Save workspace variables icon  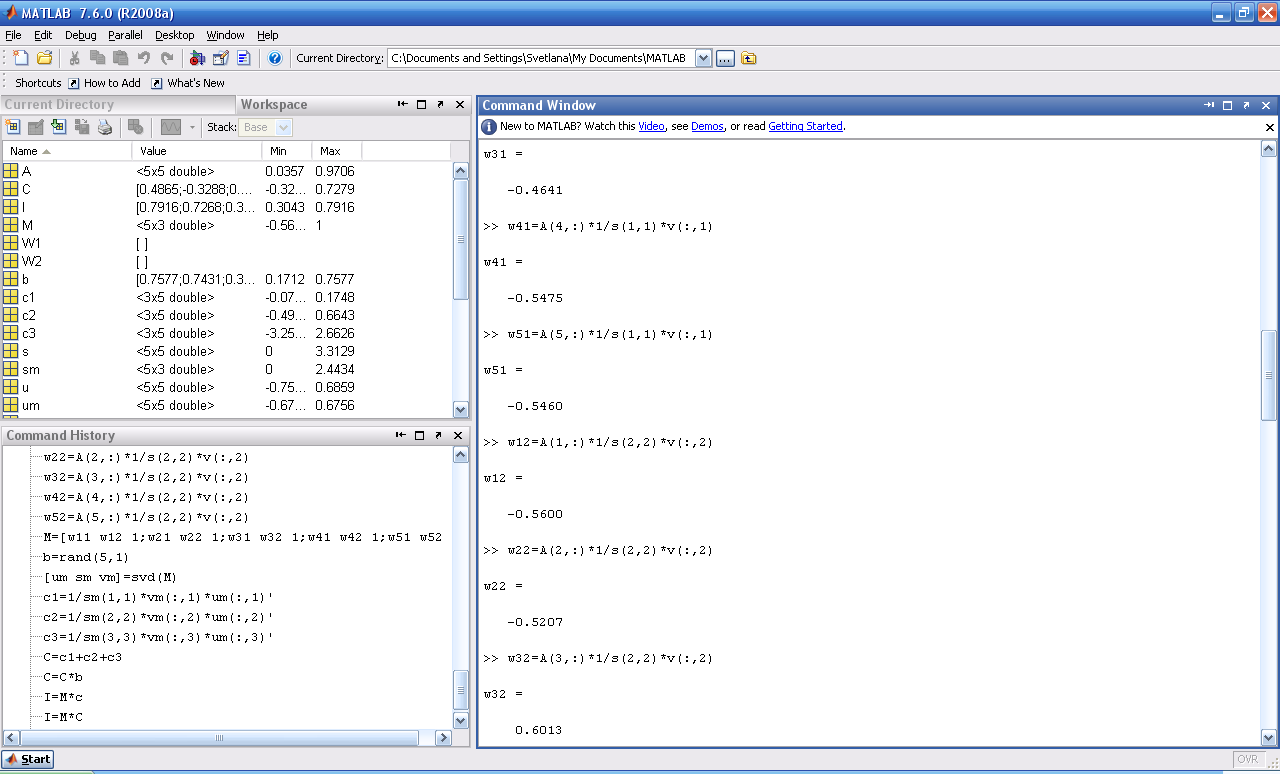(82, 127)
